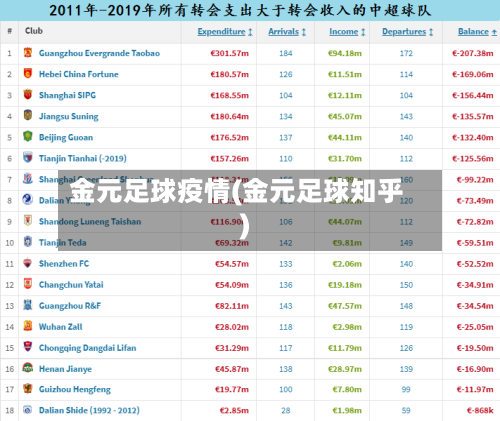Click the row 8 Dalian club crest
The width and height of the screenshot is (500, 421).
click(x=28, y=200)
